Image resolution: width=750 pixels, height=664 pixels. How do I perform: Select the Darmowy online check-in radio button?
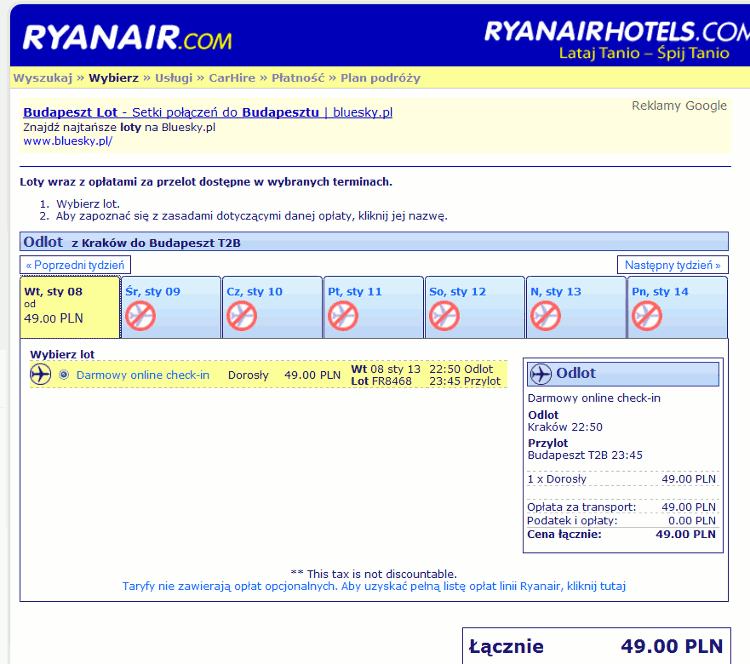64,375
